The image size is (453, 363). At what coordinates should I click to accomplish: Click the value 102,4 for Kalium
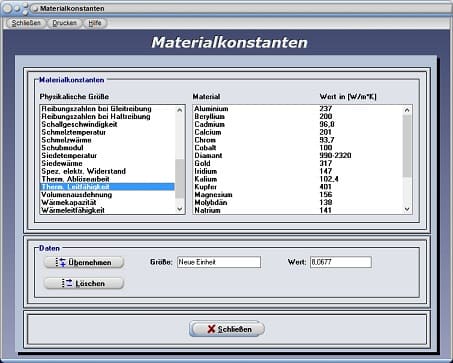point(329,179)
